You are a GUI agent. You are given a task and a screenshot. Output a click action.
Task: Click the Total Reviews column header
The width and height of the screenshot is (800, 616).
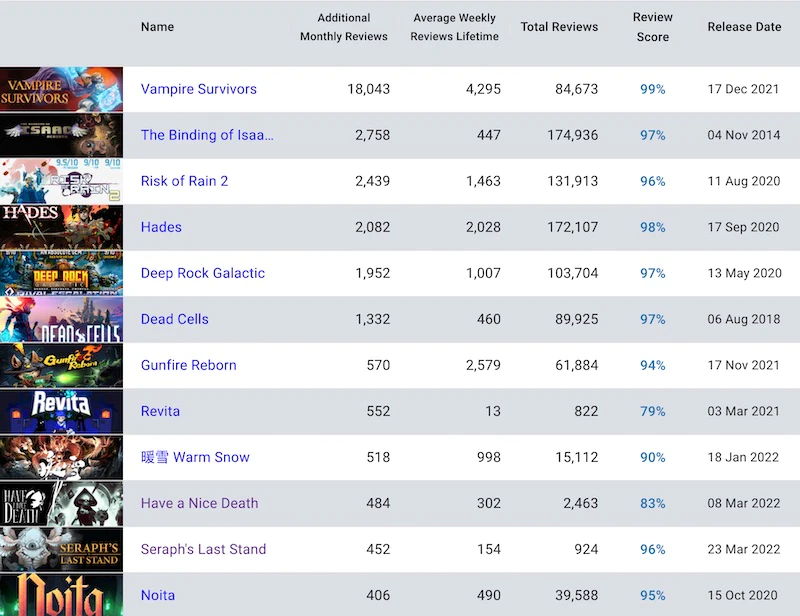(x=559, y=27)
